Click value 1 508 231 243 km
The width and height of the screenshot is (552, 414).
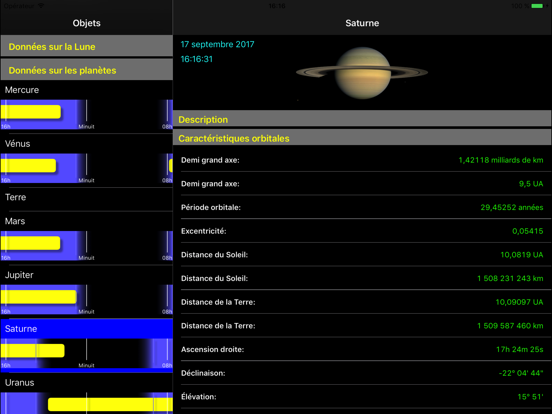510,278
